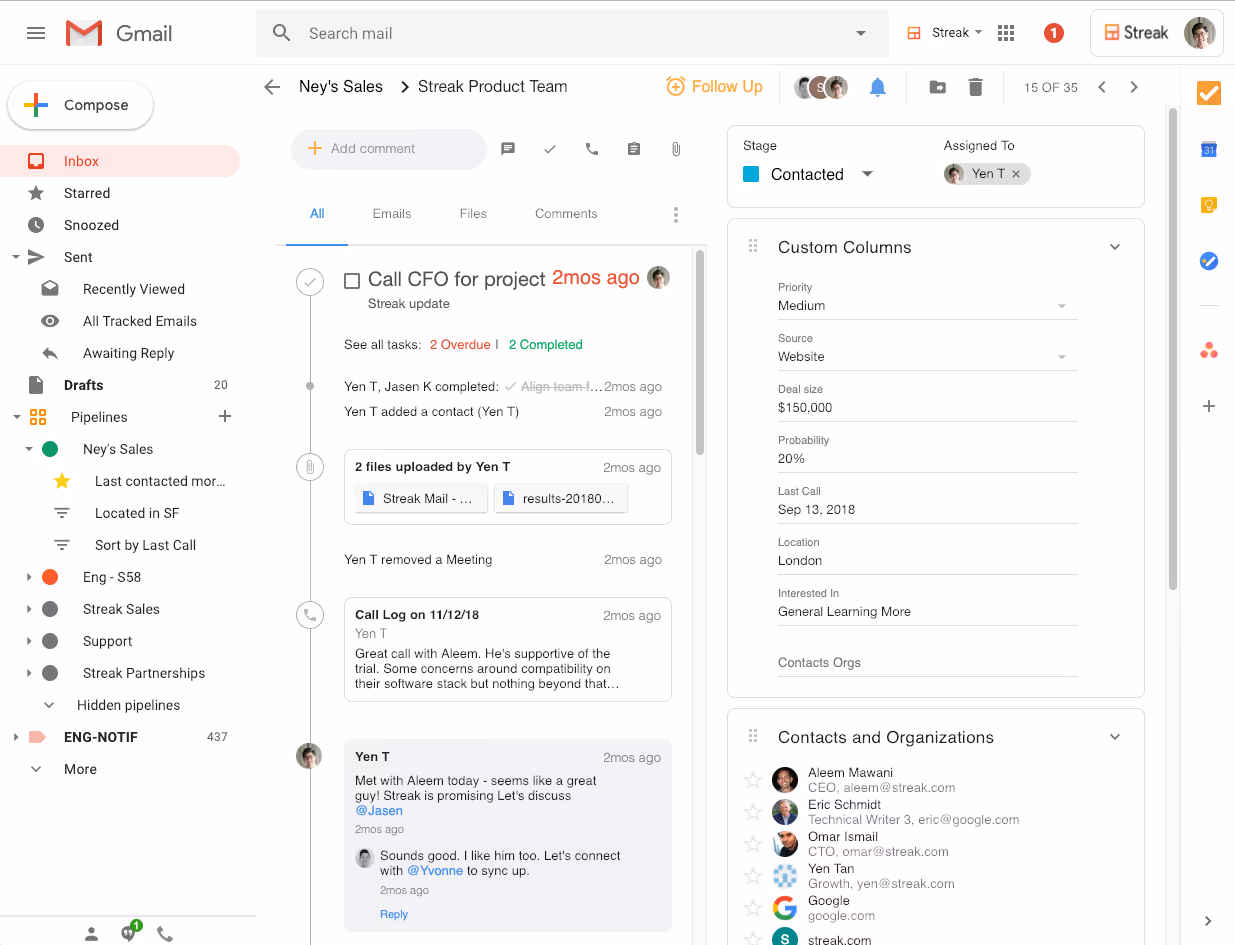Image resolution: width=1235 pixels, height=945 pixels.
Task: Add a task checkmark icon
Action: coord(550,149)
